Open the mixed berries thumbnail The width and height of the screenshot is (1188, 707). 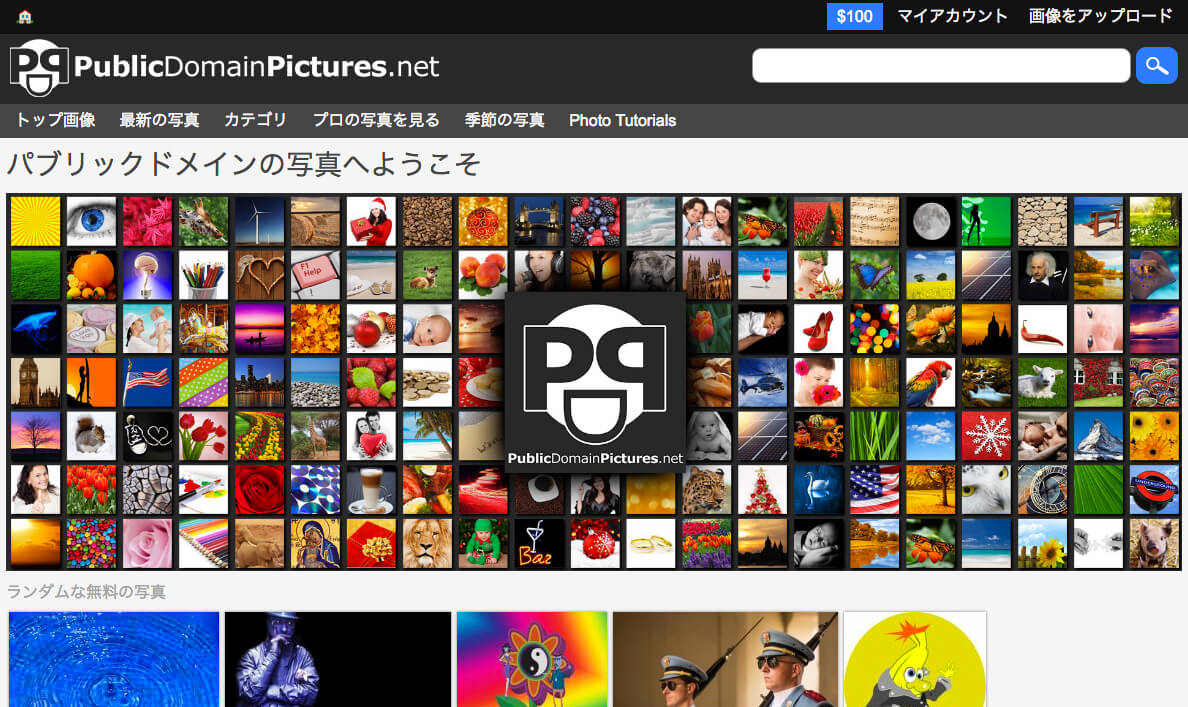[x=596, y=221]
